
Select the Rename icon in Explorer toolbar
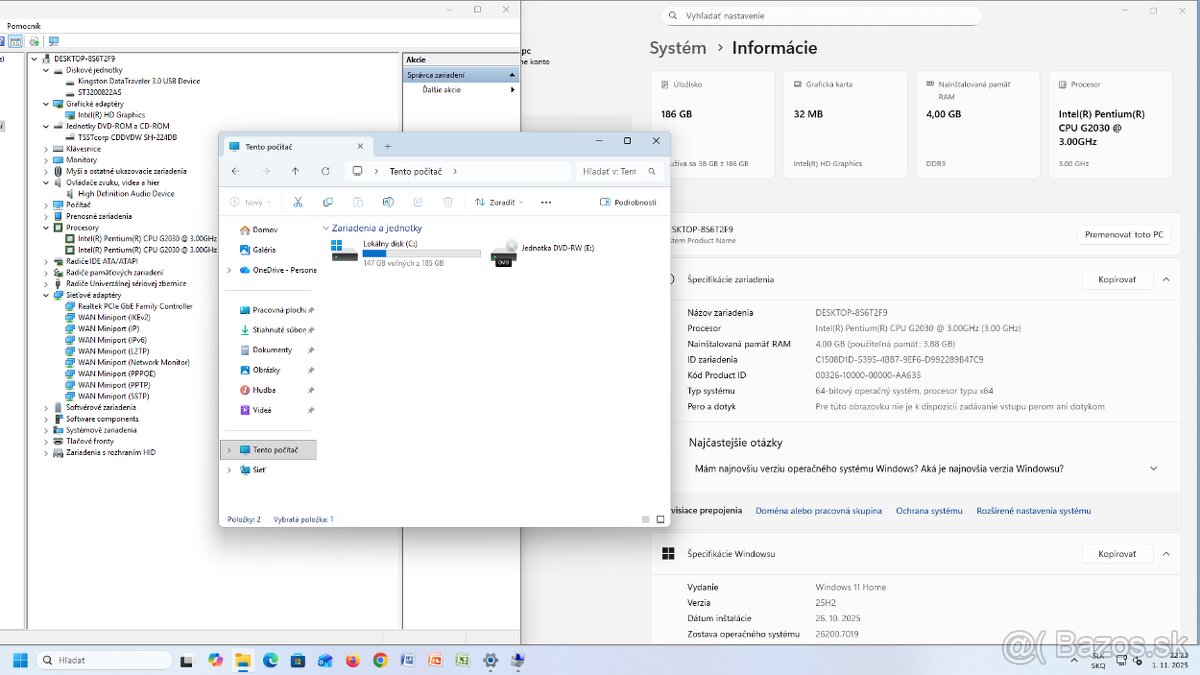coord(387,202)
